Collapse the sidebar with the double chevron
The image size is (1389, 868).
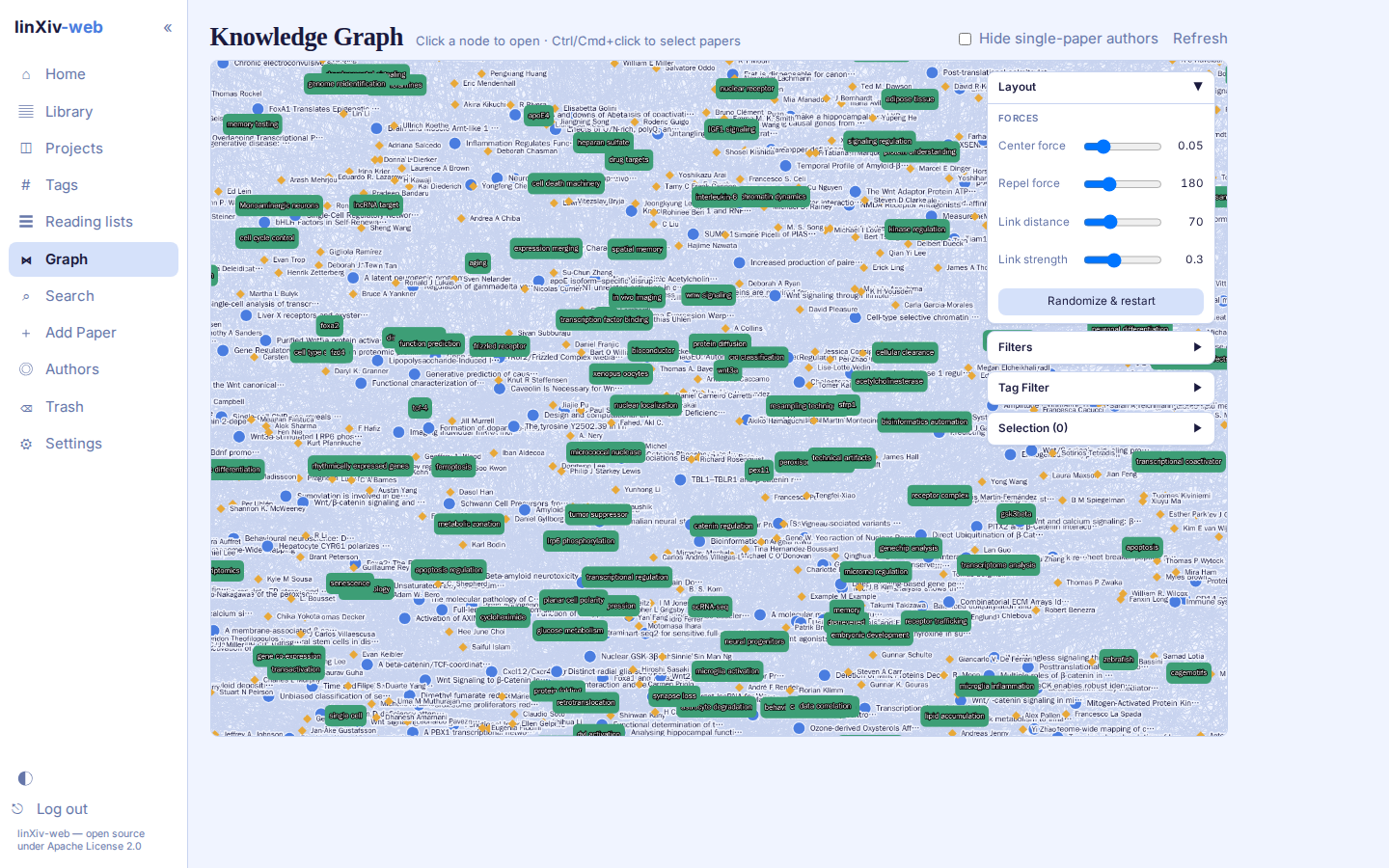tap(168, 28)
